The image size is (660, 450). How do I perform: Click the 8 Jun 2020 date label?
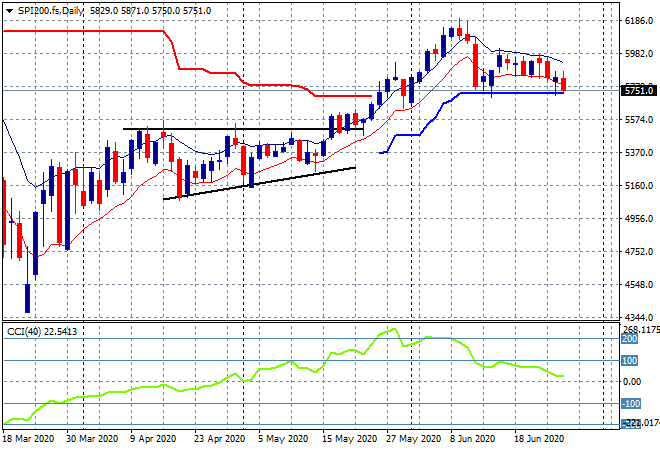pyautogui.click(x=472, y=439)
